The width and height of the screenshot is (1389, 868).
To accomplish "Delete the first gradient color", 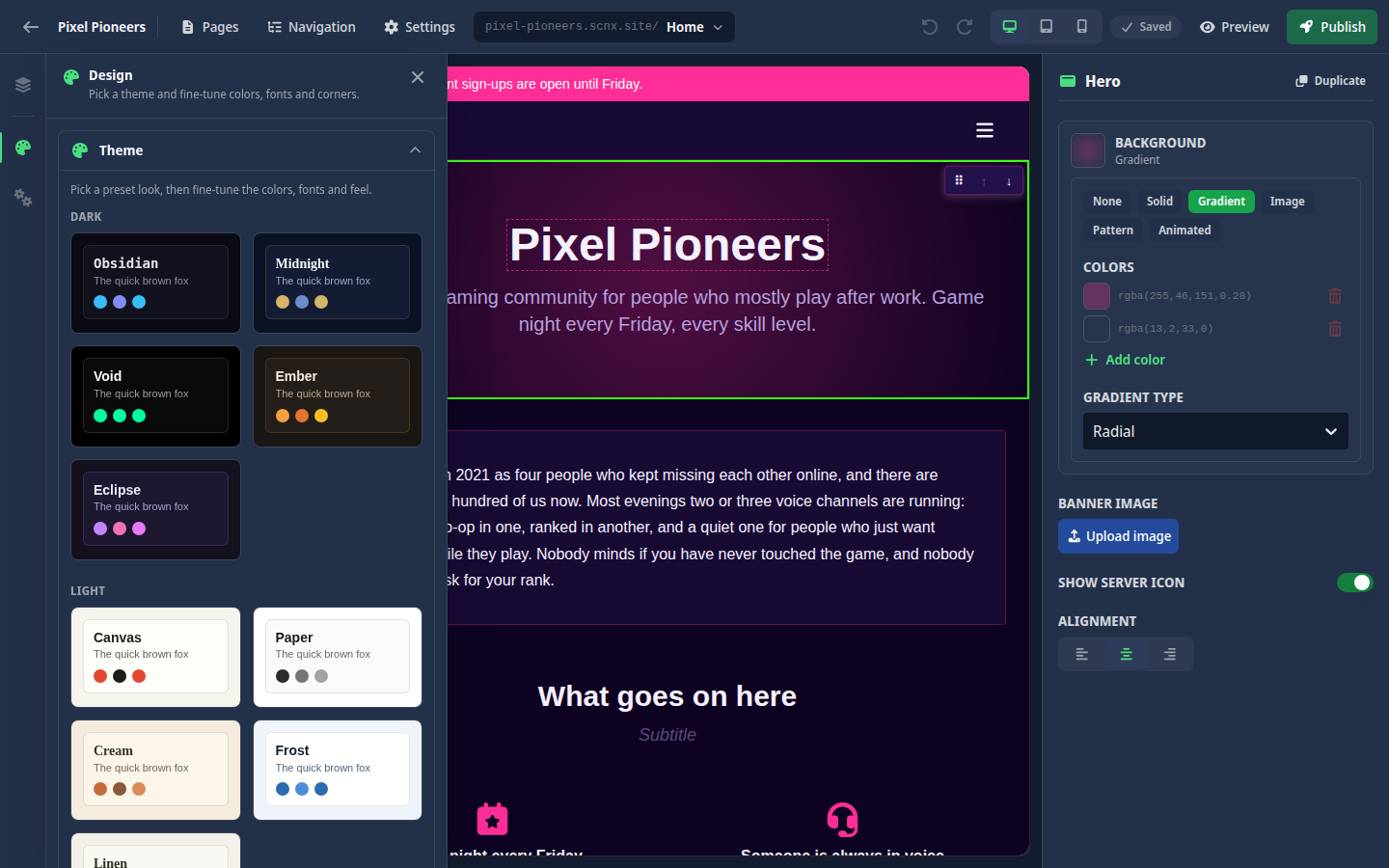I will point(1335,296).
